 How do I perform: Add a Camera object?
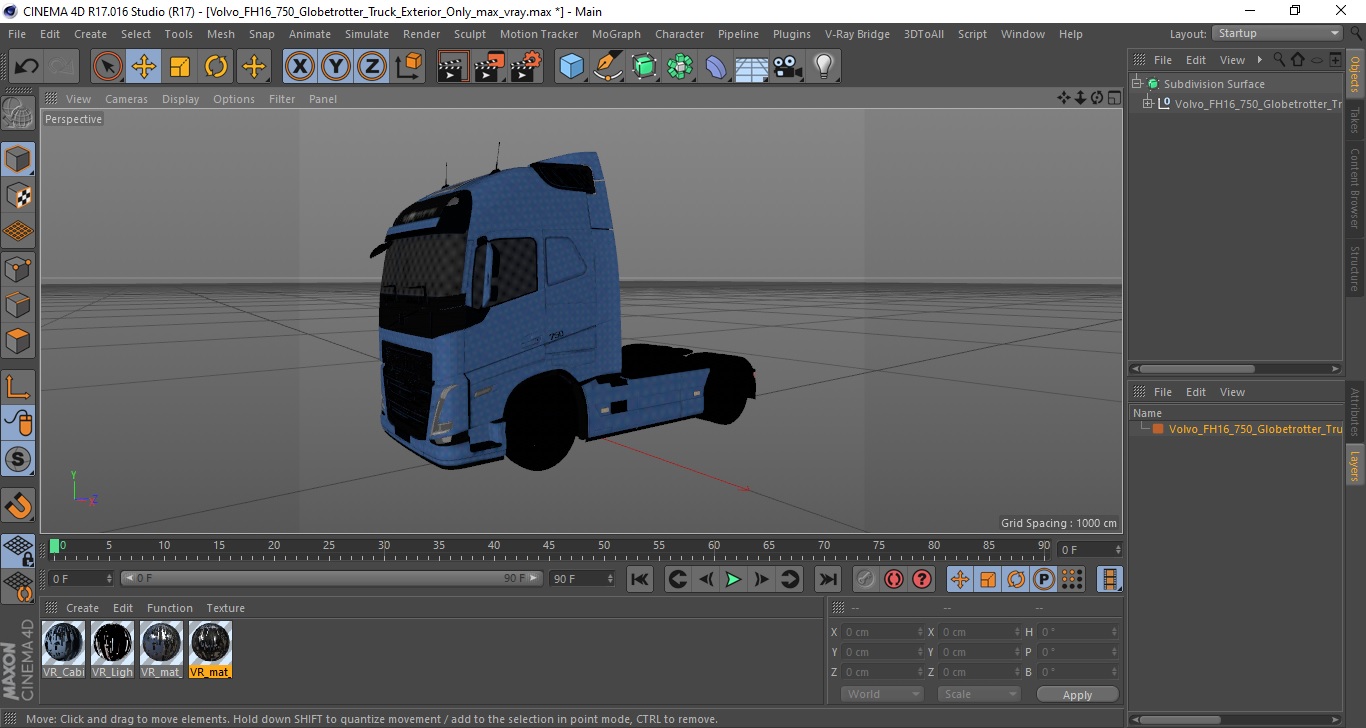(x=788, y=67)
